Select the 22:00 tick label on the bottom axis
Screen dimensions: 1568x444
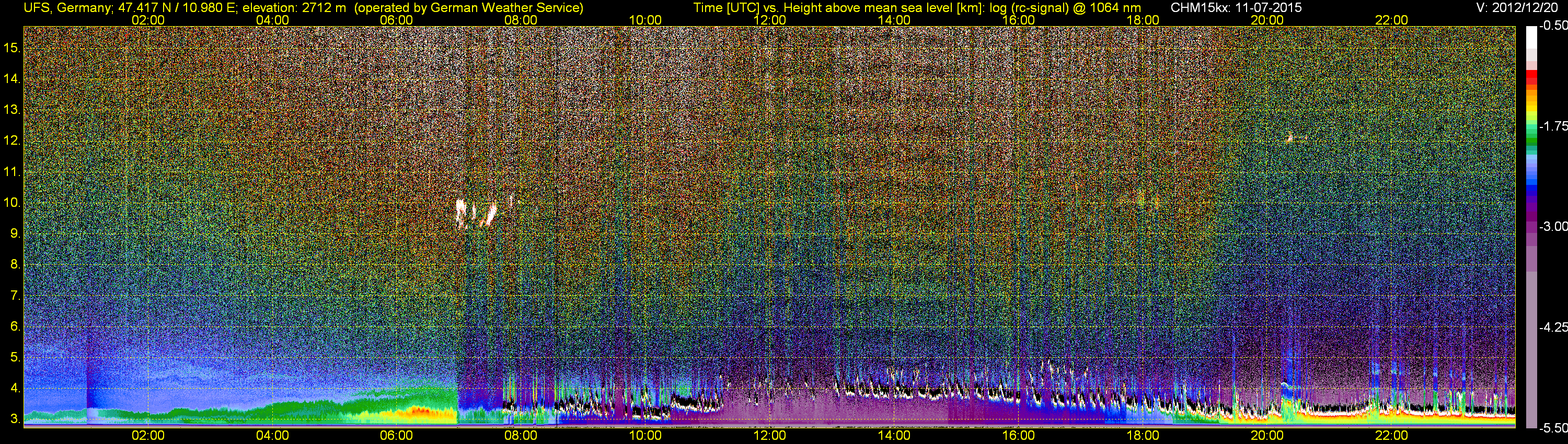tap(1391, 436)
